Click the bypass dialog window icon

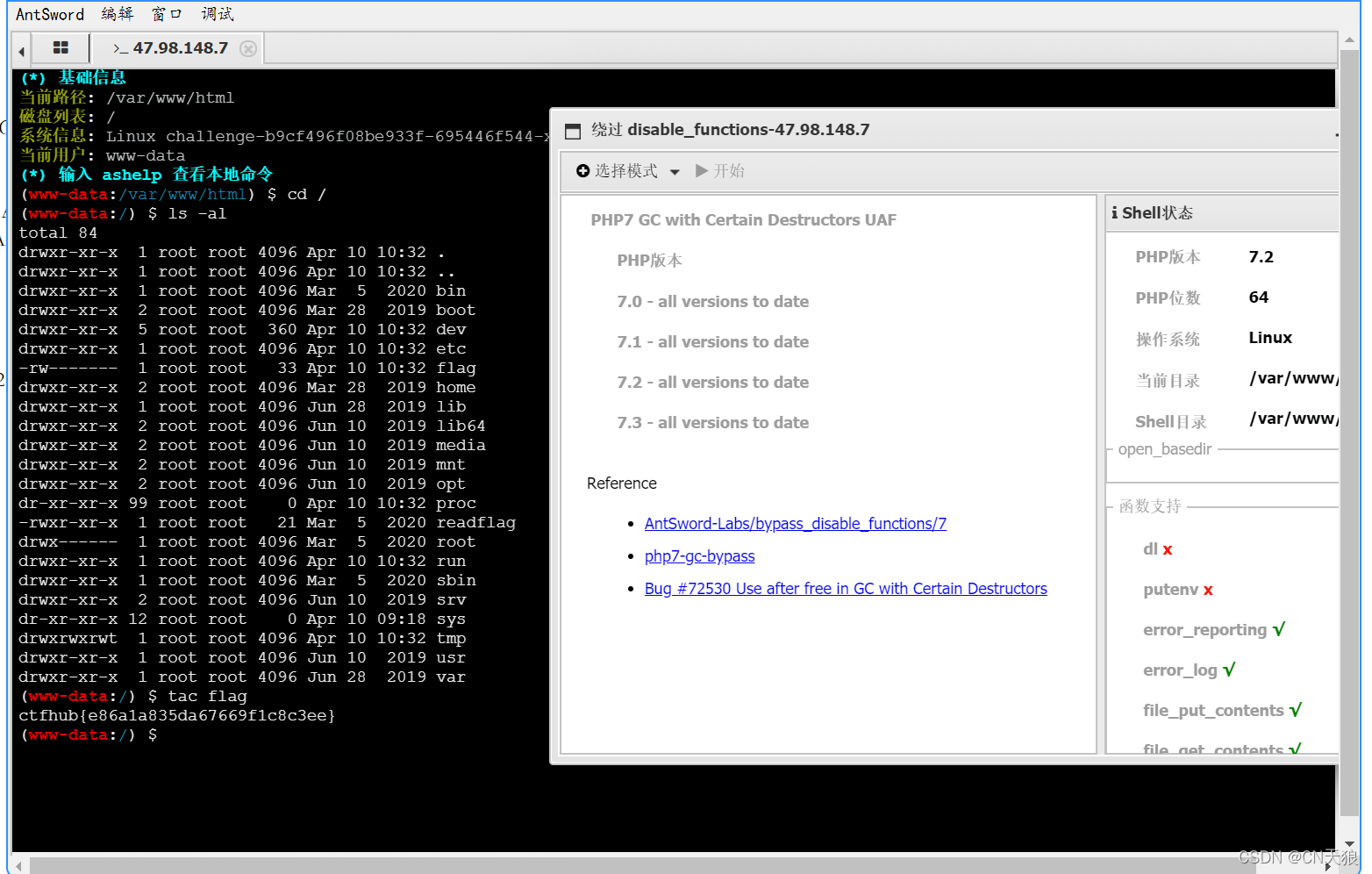pos(573,132)
